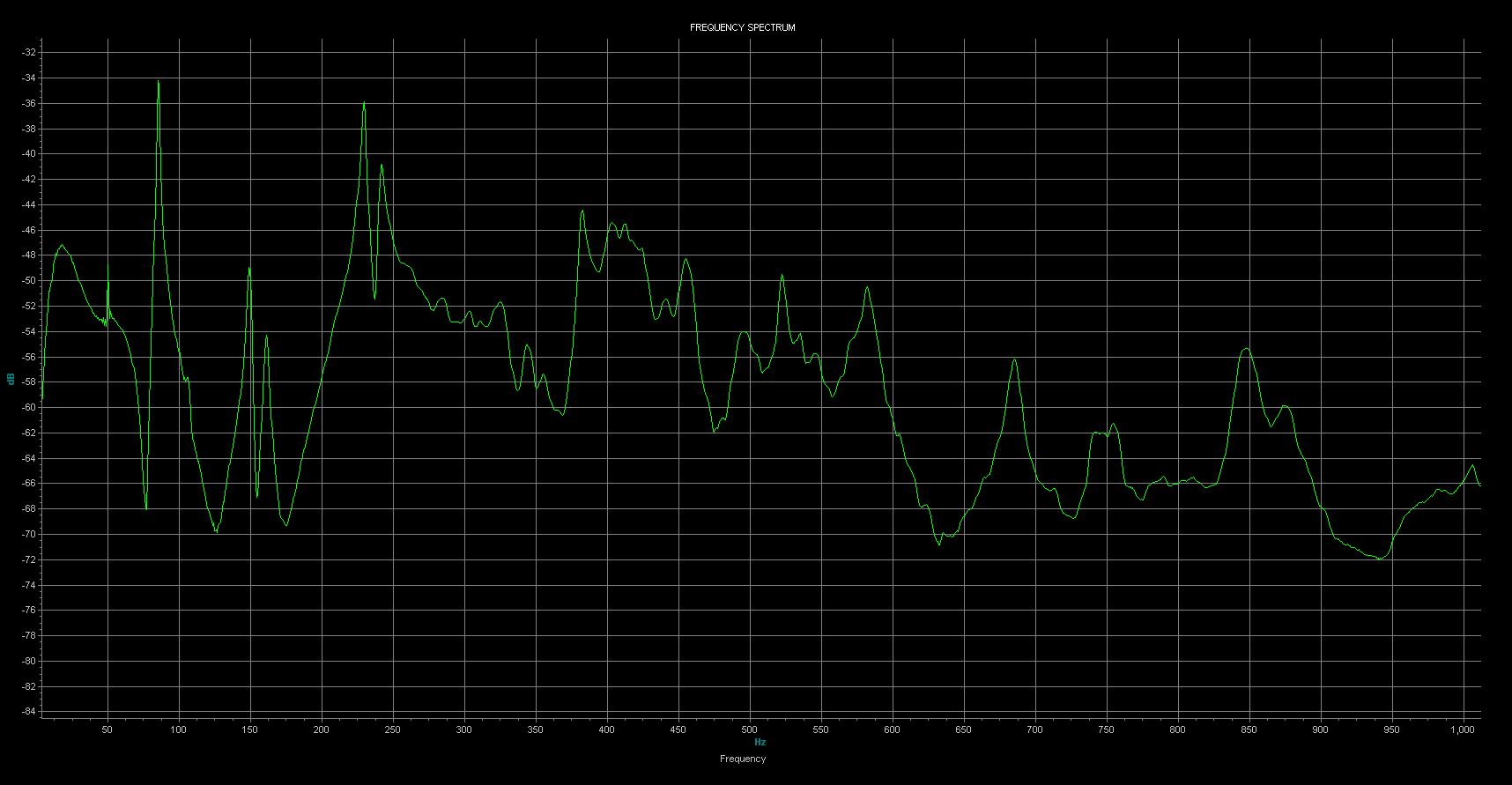Image resolution: width=1512 pixels, height=785 pixels.
Task: Select the 750 tick on frequency axis
Action: tap(1107, 729)
